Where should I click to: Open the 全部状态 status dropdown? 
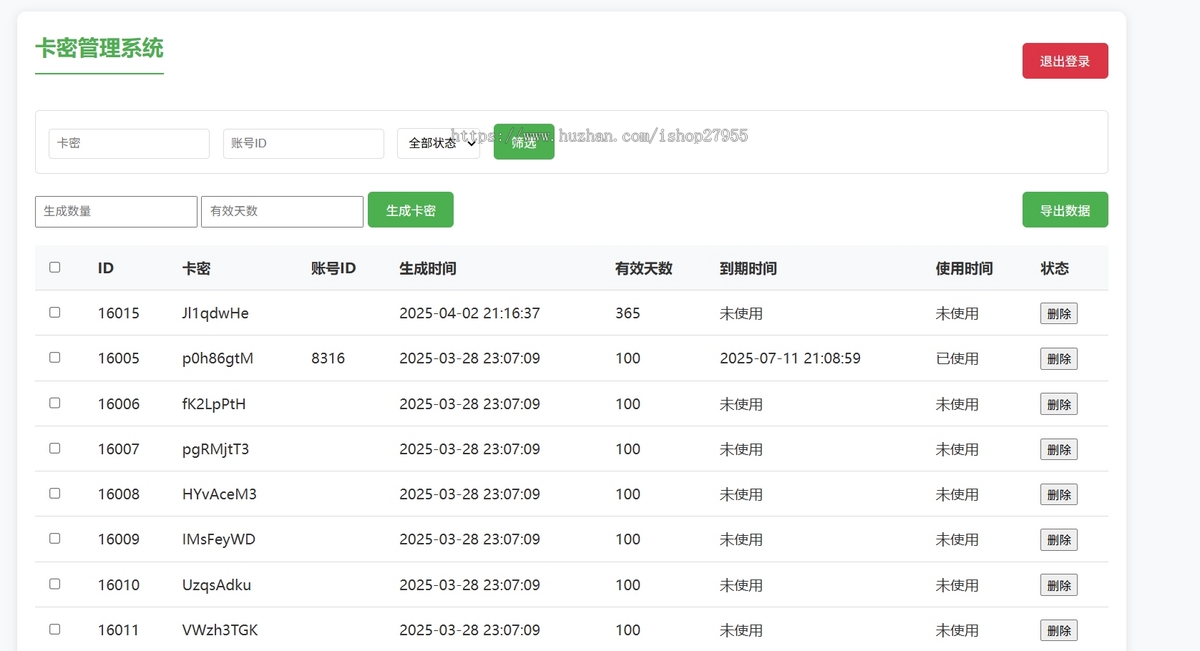439,143
